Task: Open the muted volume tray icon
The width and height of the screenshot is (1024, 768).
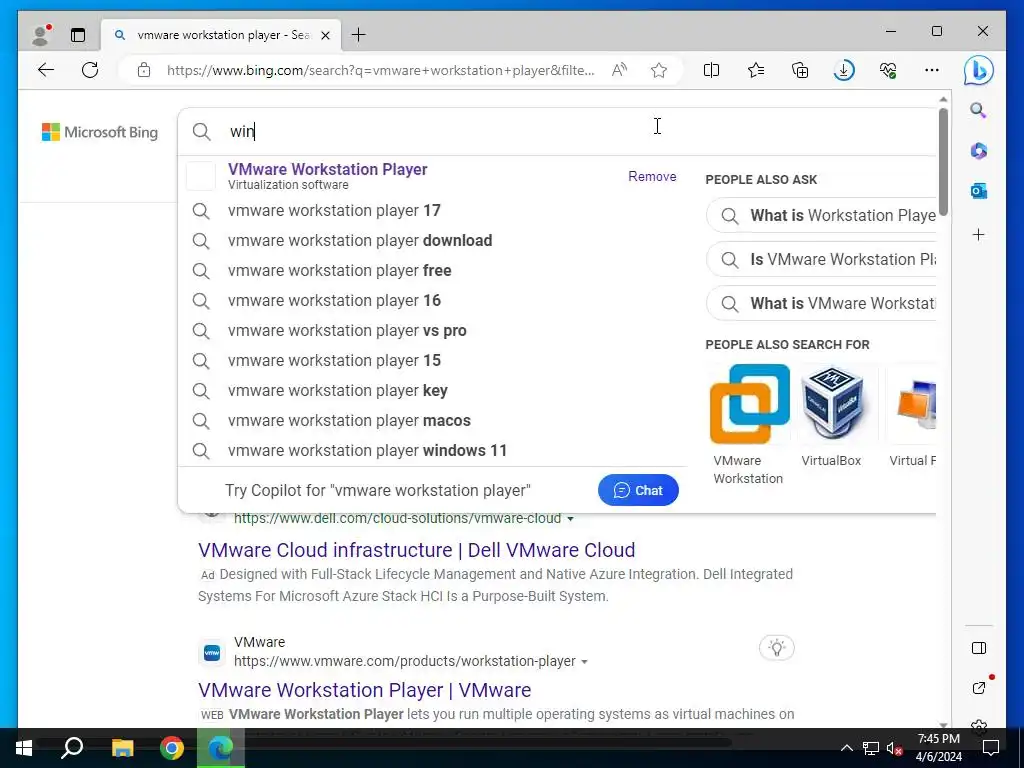Action: [x=895, y=748]
